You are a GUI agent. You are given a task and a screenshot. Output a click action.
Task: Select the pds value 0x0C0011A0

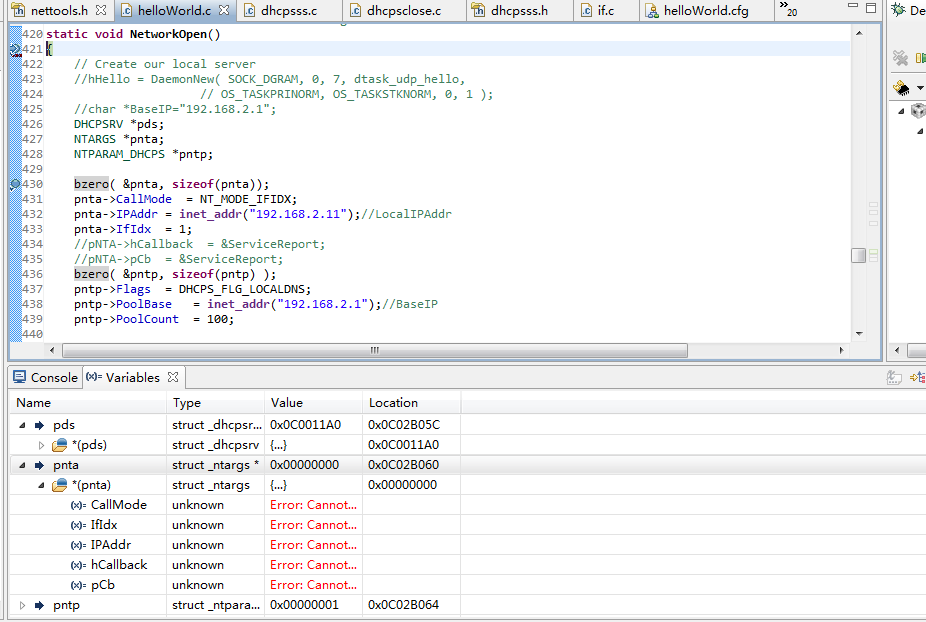pyautogui.click(x=305, y=425)
